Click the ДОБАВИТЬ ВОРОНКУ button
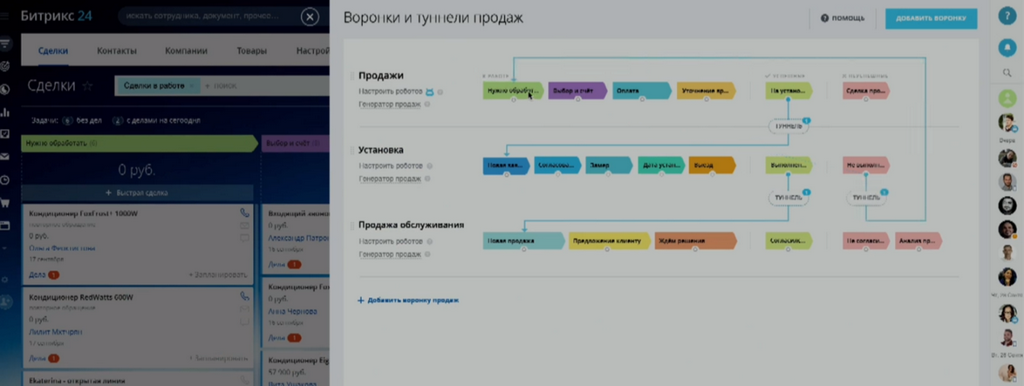The width and height of the screenshot is (1024, 386). click(x=931, y=18)
